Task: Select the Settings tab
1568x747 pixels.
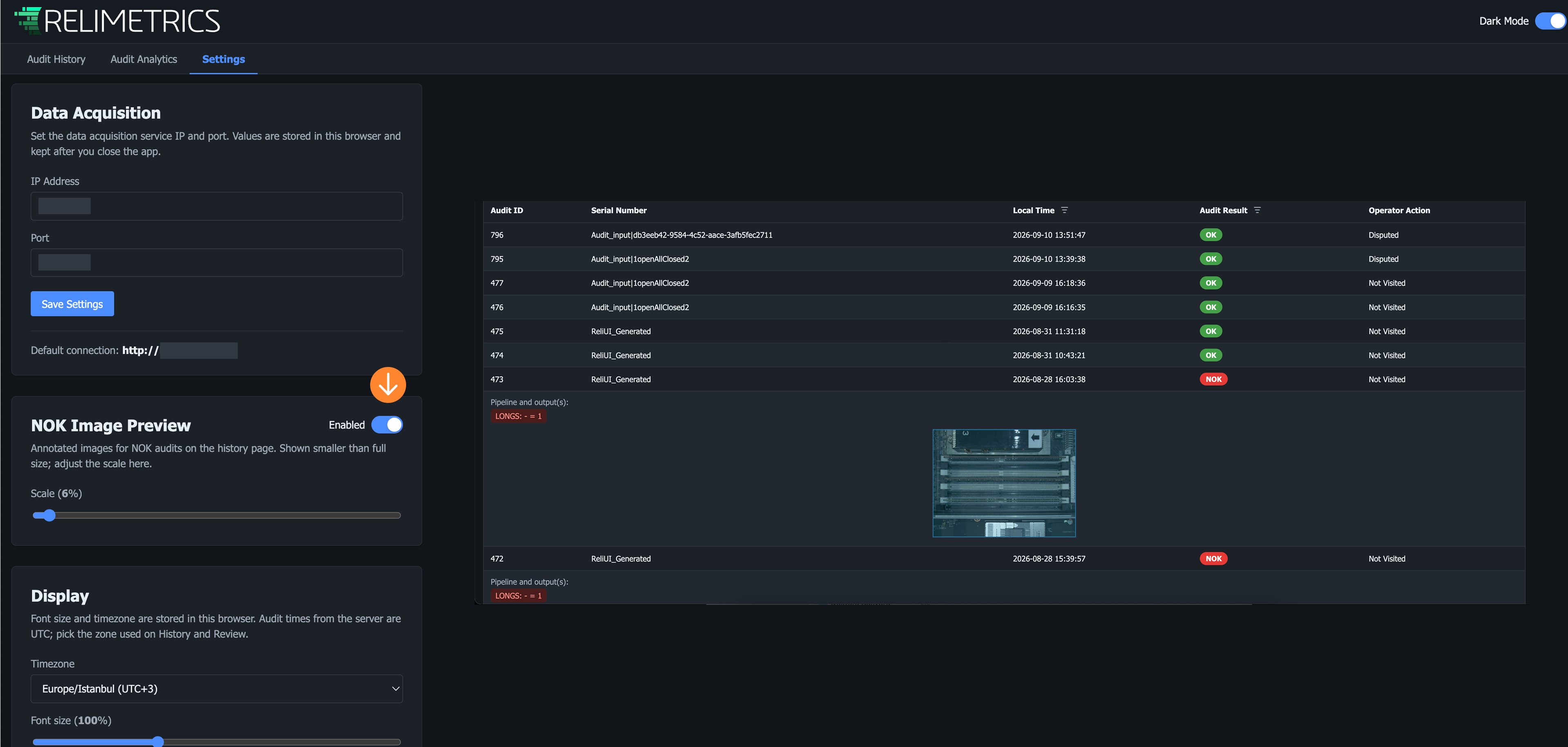Action: 223,59
